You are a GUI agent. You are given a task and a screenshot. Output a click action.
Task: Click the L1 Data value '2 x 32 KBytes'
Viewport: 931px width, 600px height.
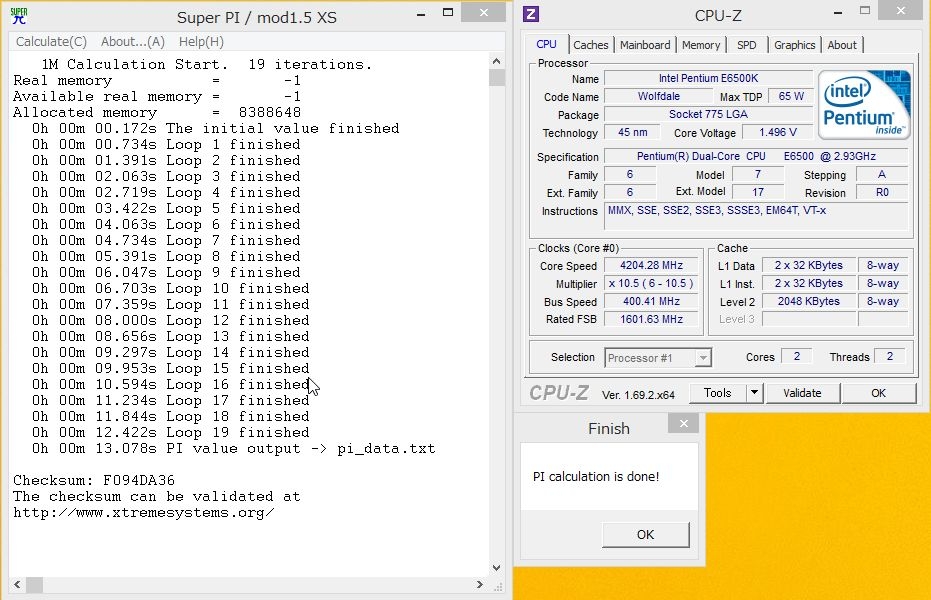(809, 265)
